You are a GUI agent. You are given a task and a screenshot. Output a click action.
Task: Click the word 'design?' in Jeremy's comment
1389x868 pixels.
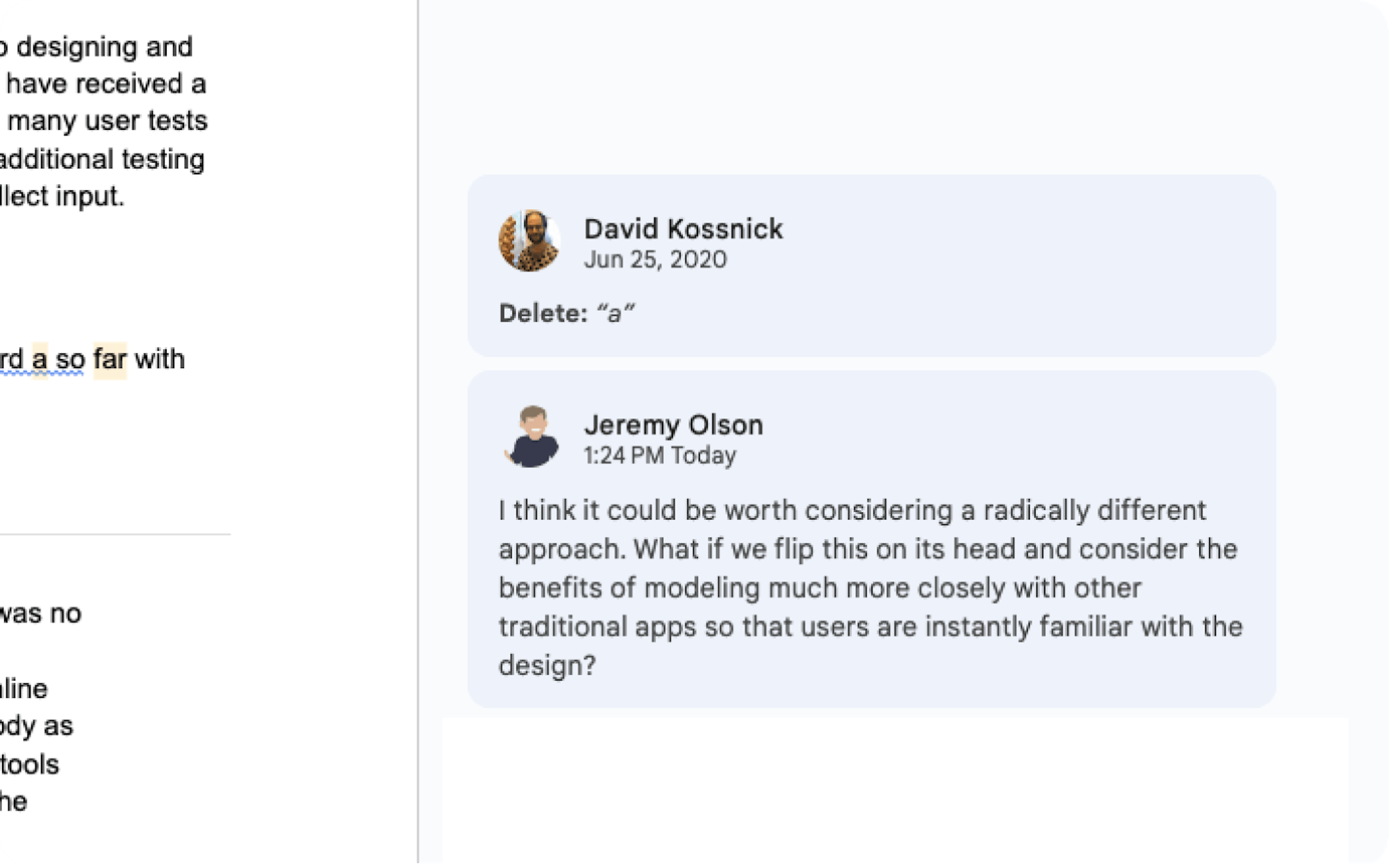coord(547,665)
